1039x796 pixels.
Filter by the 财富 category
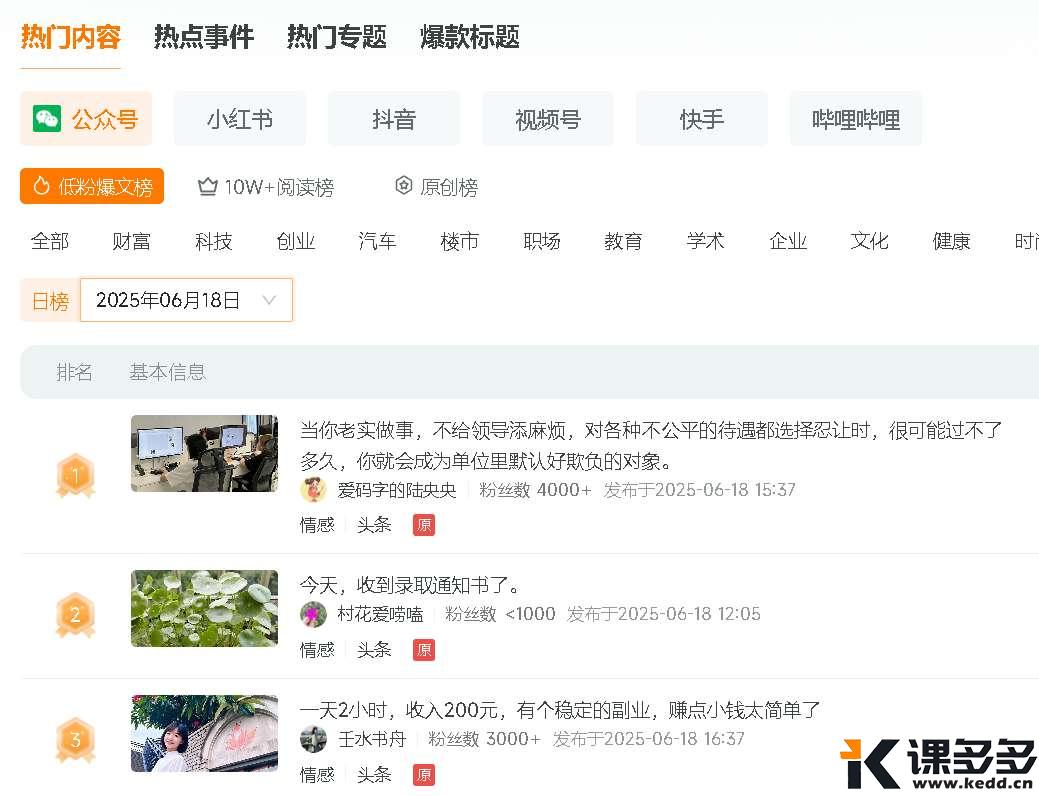pos(131,241)
